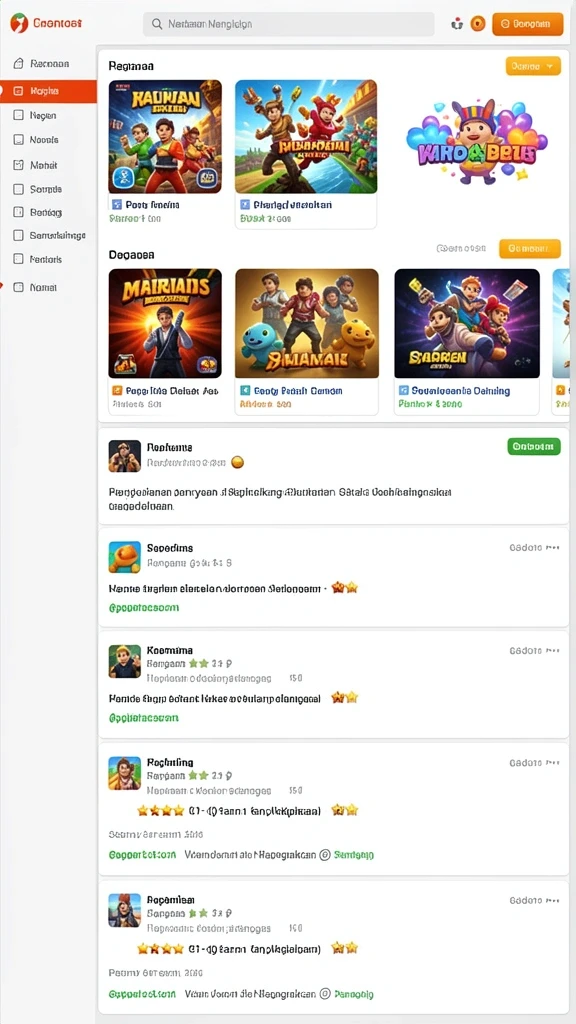Click the sidebar icon next to 'Nomal'
The width and height of the screenshot is (576, 1024).
[18, 287]
